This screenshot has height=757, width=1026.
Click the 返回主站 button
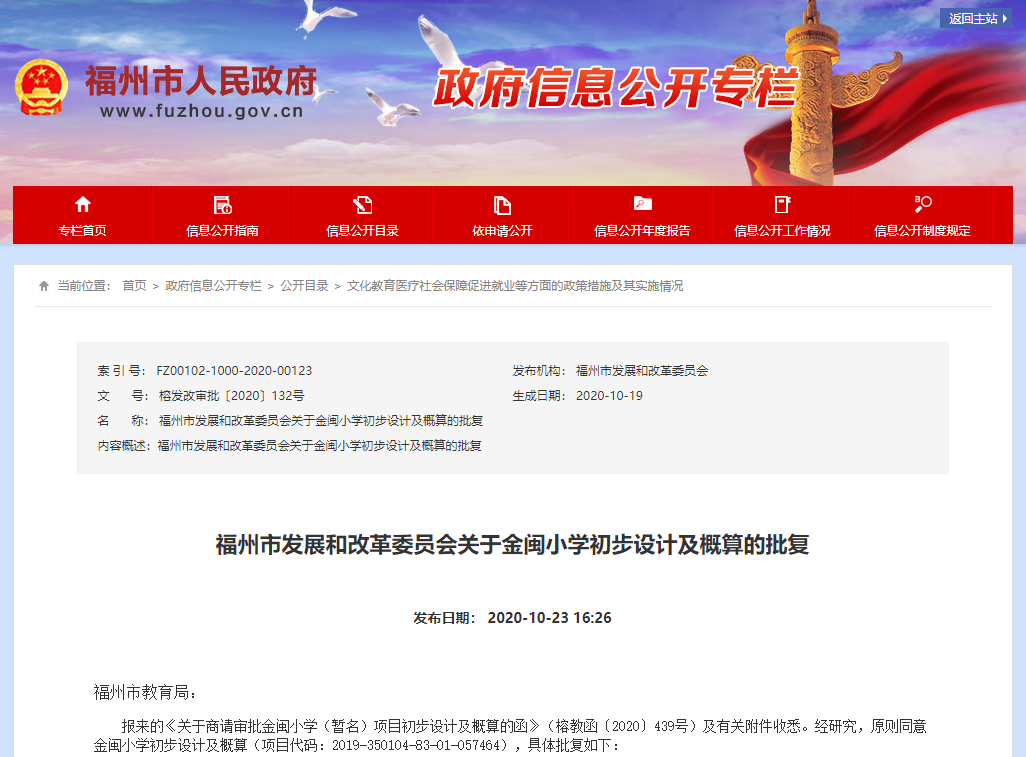tap(976, 18)
